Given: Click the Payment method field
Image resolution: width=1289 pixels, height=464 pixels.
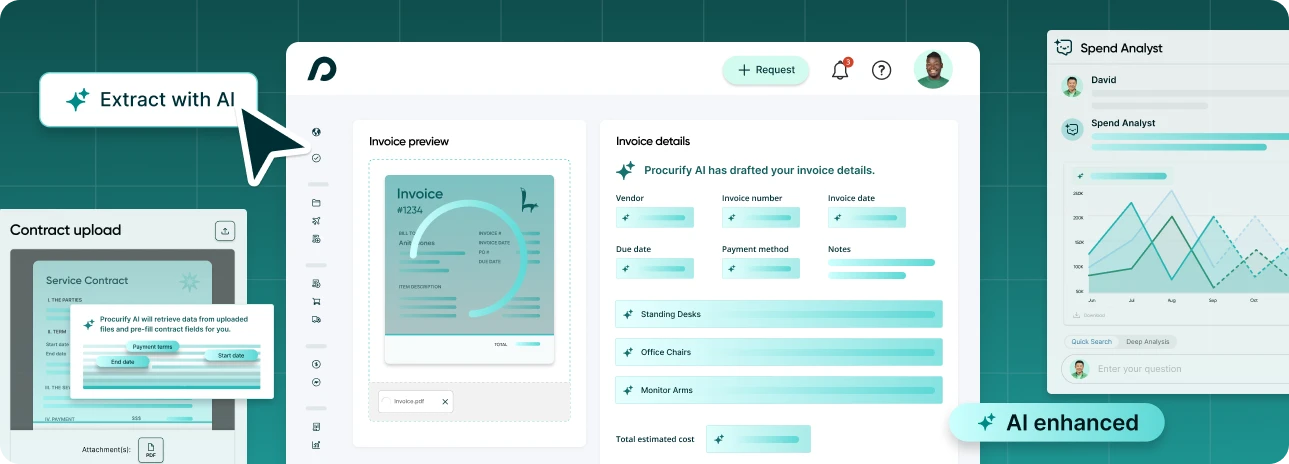Looking at the screenshot, I should coord(761,268).
